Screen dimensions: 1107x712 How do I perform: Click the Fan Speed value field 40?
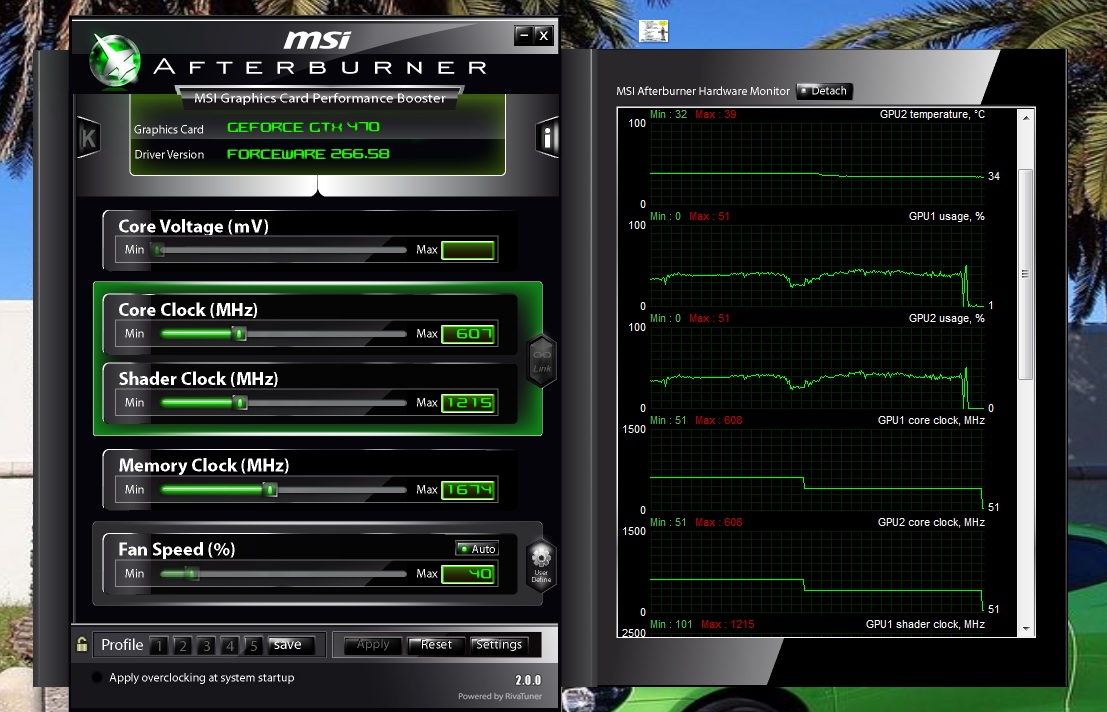(468, 574)
